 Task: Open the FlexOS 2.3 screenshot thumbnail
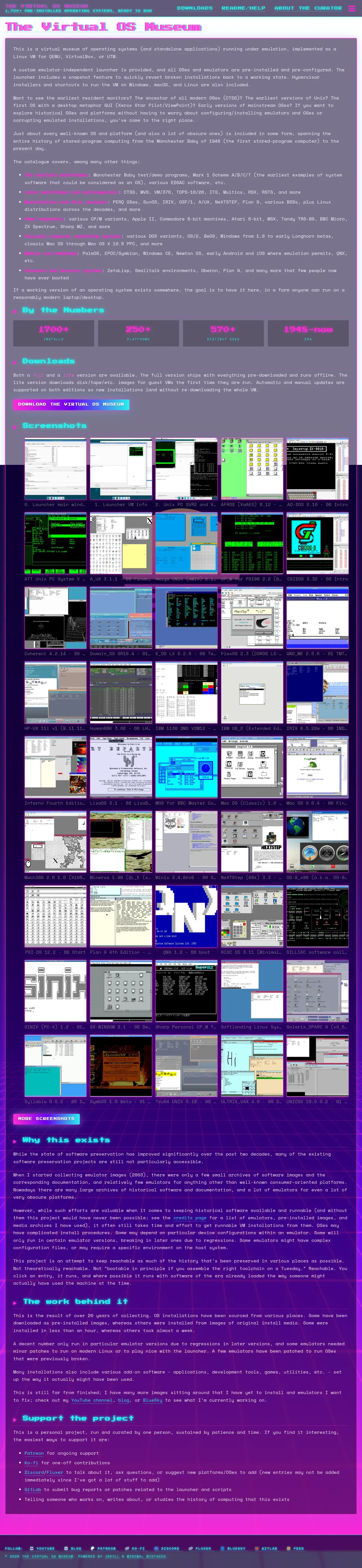point(252,619)
